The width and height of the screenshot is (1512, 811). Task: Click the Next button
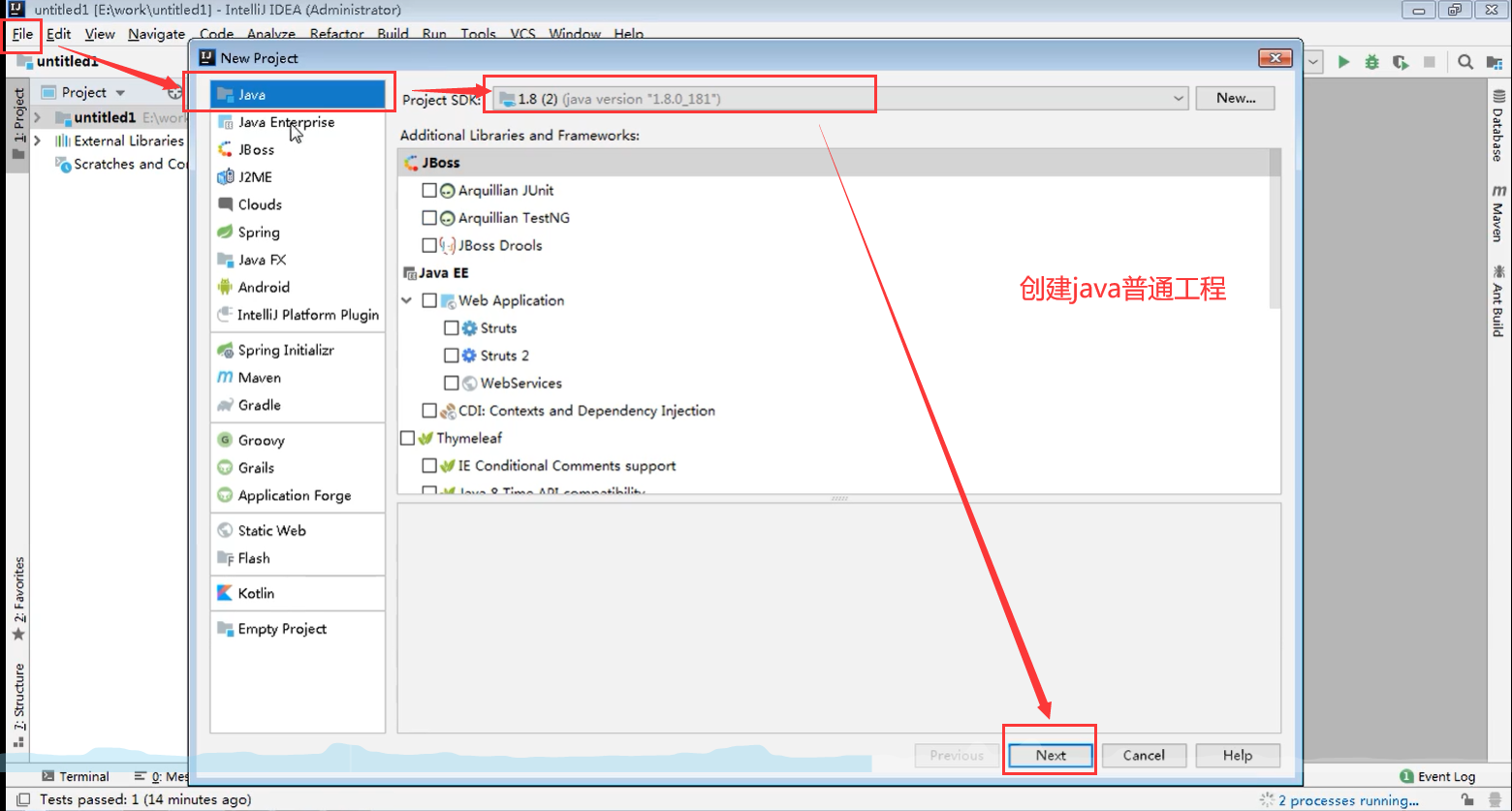pos(1051,755)
